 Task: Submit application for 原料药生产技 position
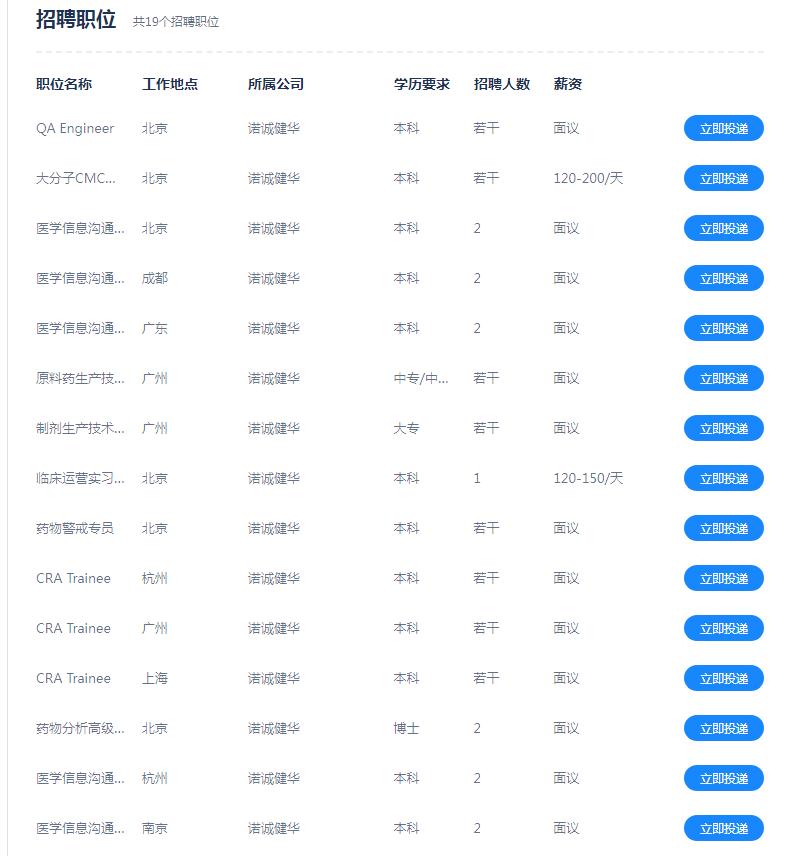click(723, 378)
